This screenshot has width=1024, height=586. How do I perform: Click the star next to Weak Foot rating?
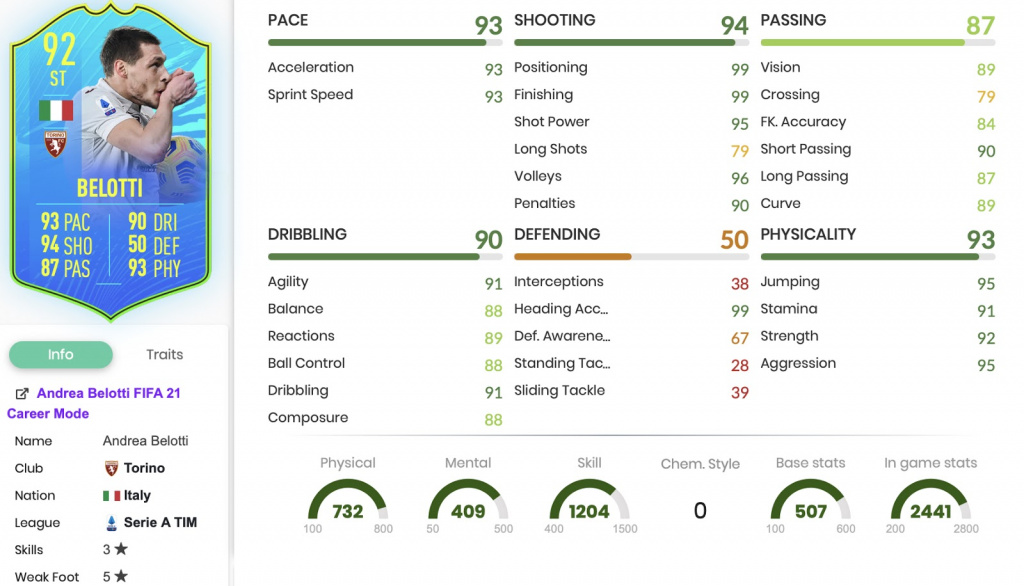[121, 576]
